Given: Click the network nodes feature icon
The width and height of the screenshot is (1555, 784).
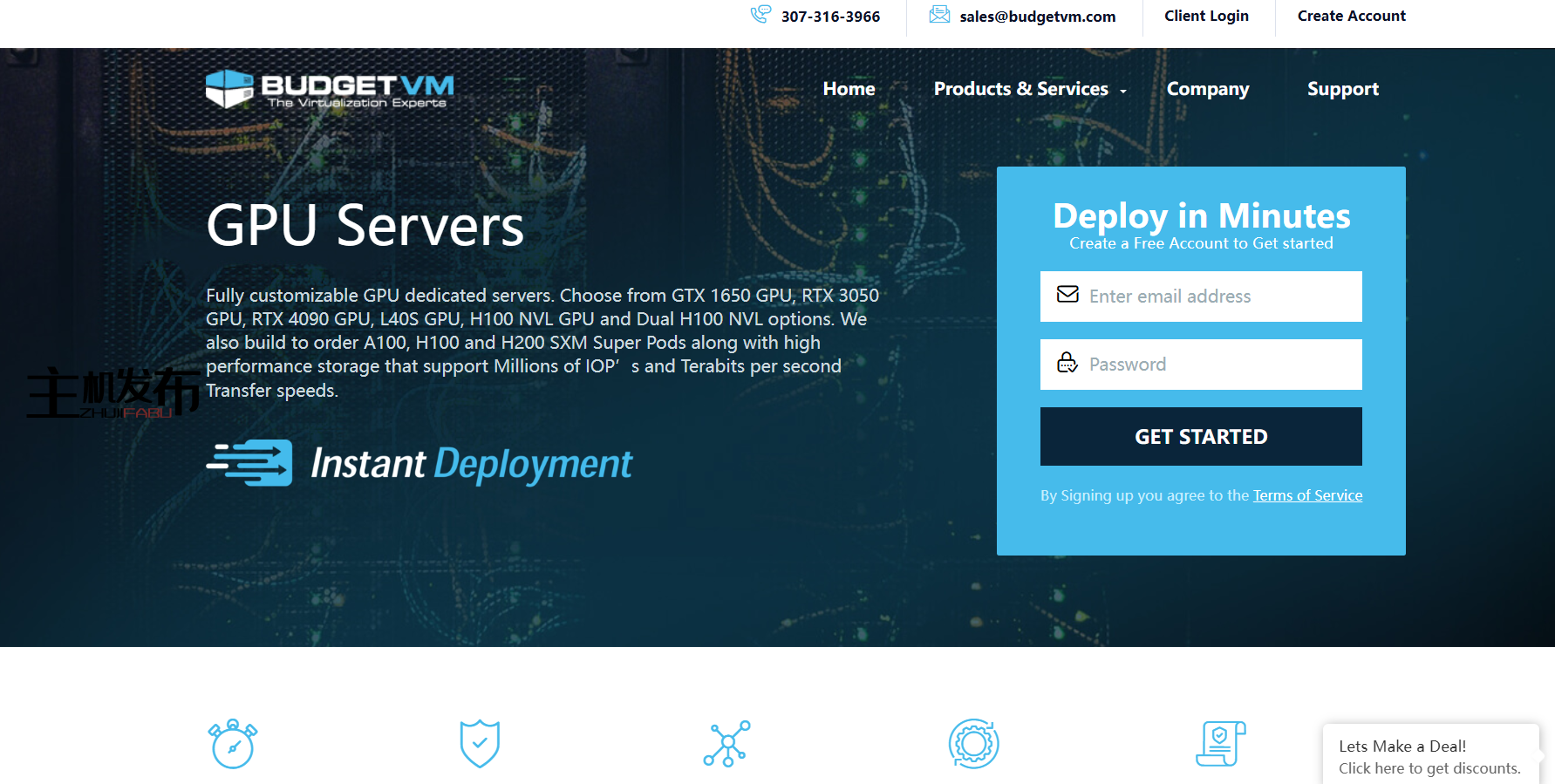Looking at the screenshot, I should (x=726, y=744).
